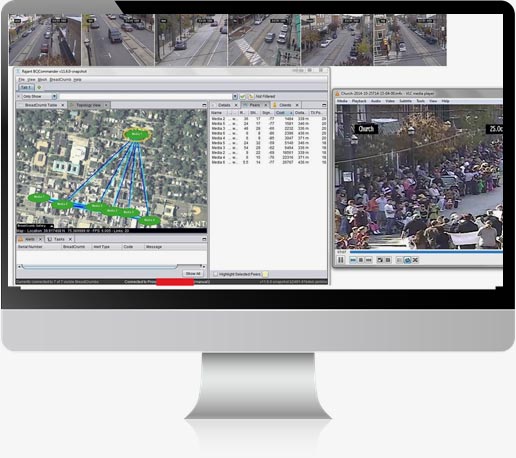Open VLC Audio menu
This screenshot has width=516, height=458.
click(x=376, y=101)
